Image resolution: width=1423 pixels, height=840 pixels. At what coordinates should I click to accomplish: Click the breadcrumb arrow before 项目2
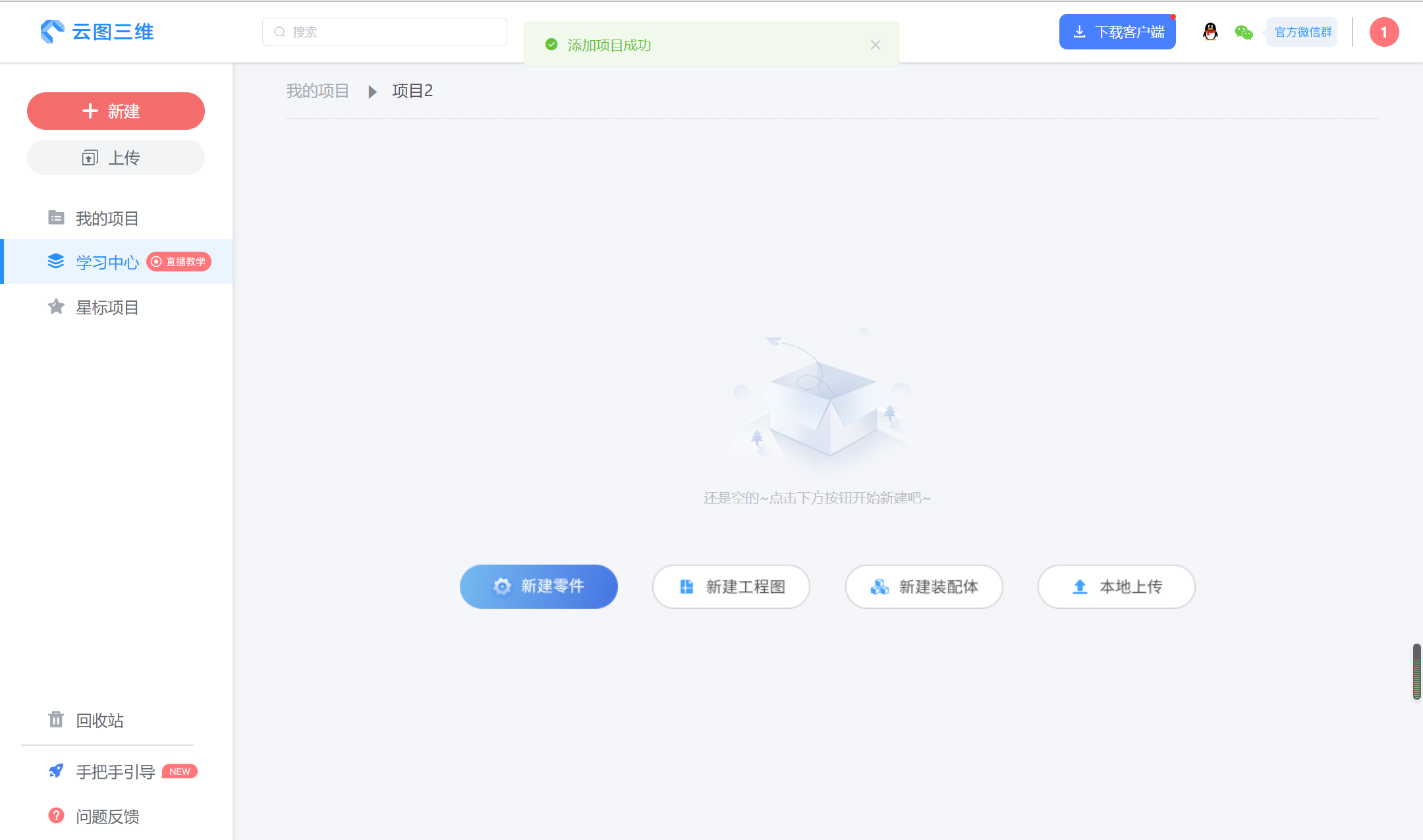point(372,92)
